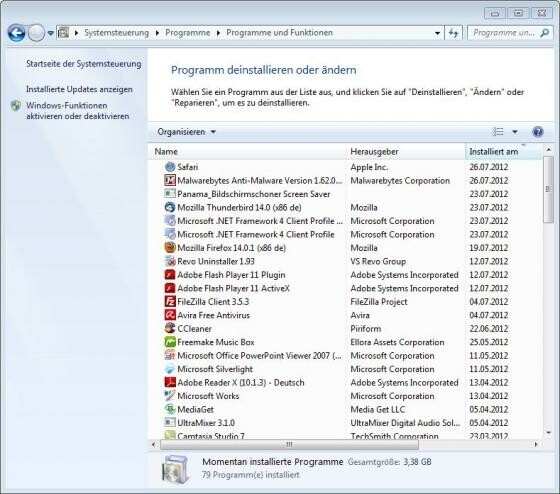This screenshot has width=560, height=494.
Task: Click the horizontal scrollbar thumb
Action: click(x=289, y=444)
